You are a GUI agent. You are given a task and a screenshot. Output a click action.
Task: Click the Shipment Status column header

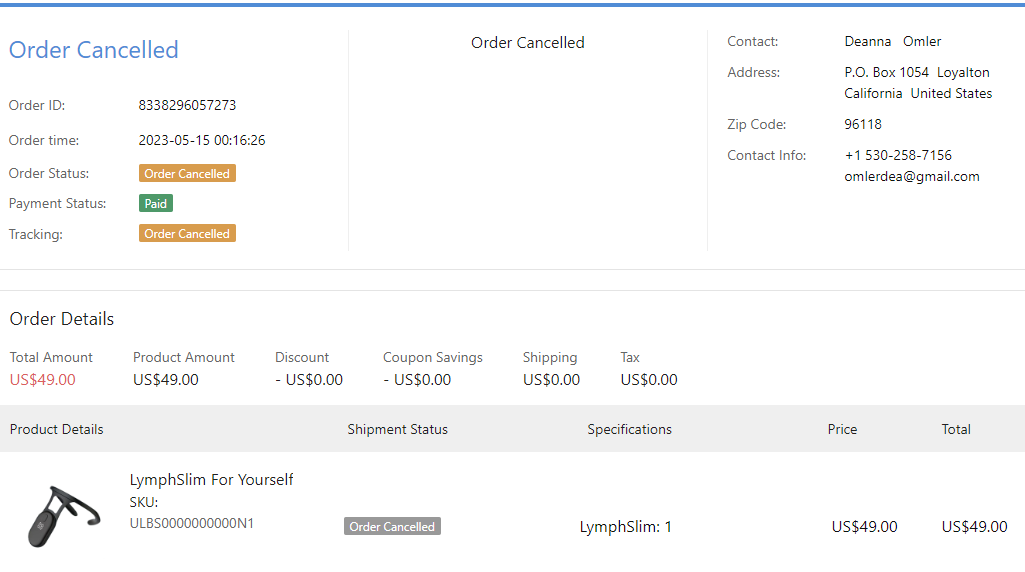point(397,429)
